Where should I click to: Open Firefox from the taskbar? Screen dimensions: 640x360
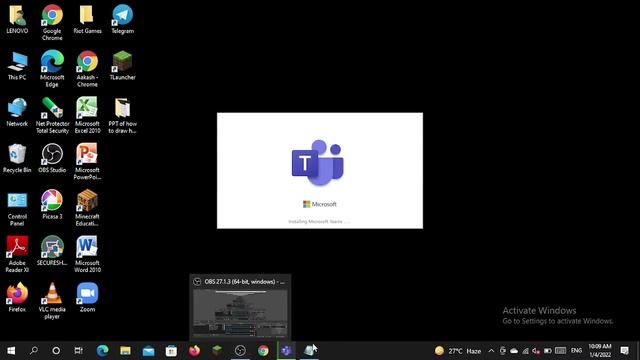[194, 351]
